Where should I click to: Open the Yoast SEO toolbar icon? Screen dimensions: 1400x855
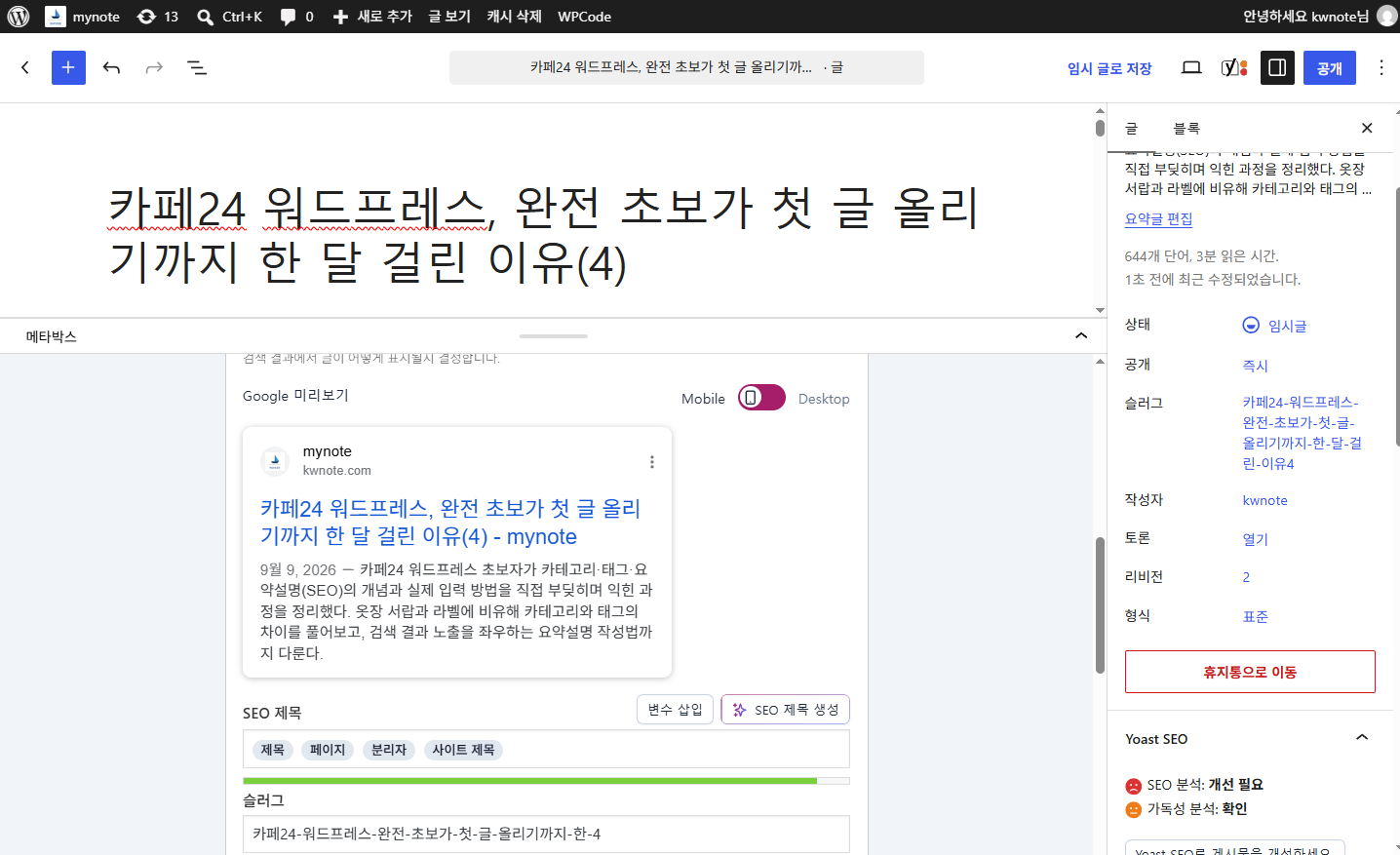(x=1234, y=67)
